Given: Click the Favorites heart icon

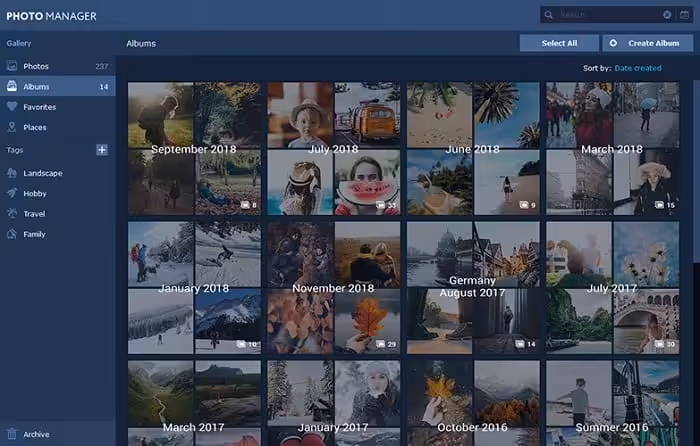Looking at the screenshot, I should [x=12, y=107].
